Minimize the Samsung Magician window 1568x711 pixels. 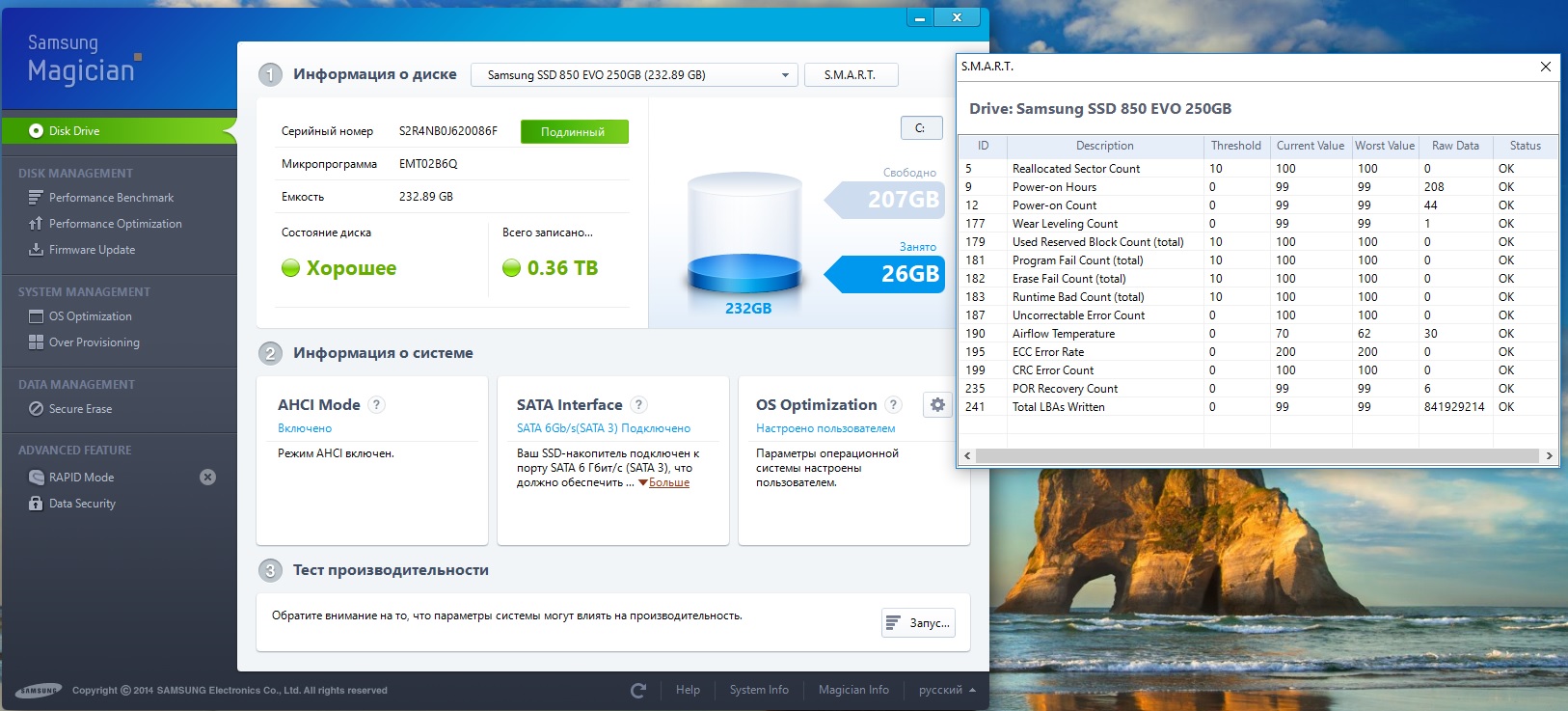click(920, 17)
